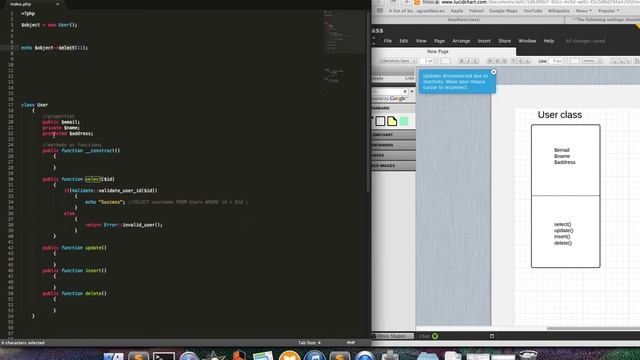
Task: Toggle bold text formatting
Action: tap(461, 61)
